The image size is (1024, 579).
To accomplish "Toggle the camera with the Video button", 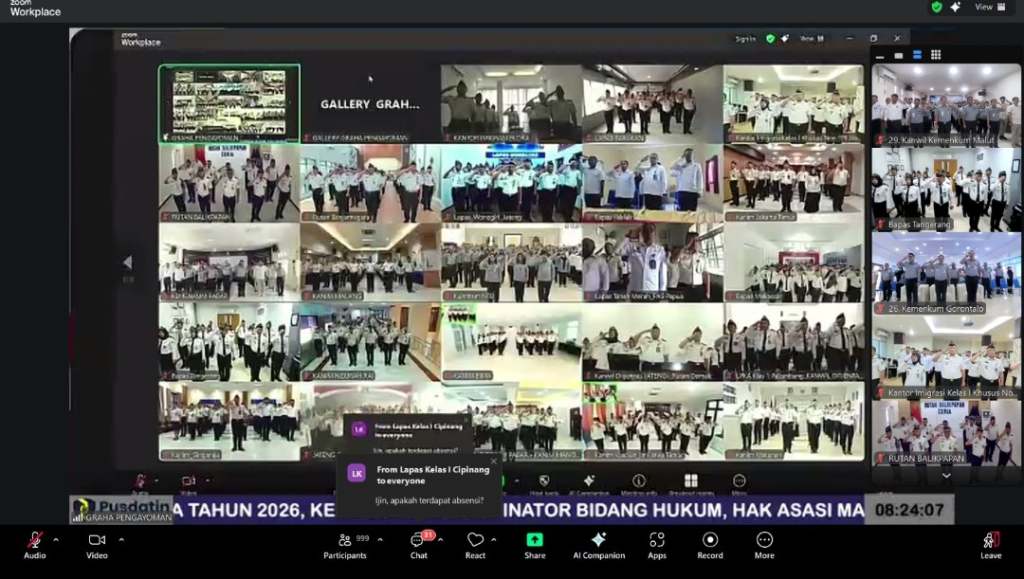I will [x=96, y=541].
